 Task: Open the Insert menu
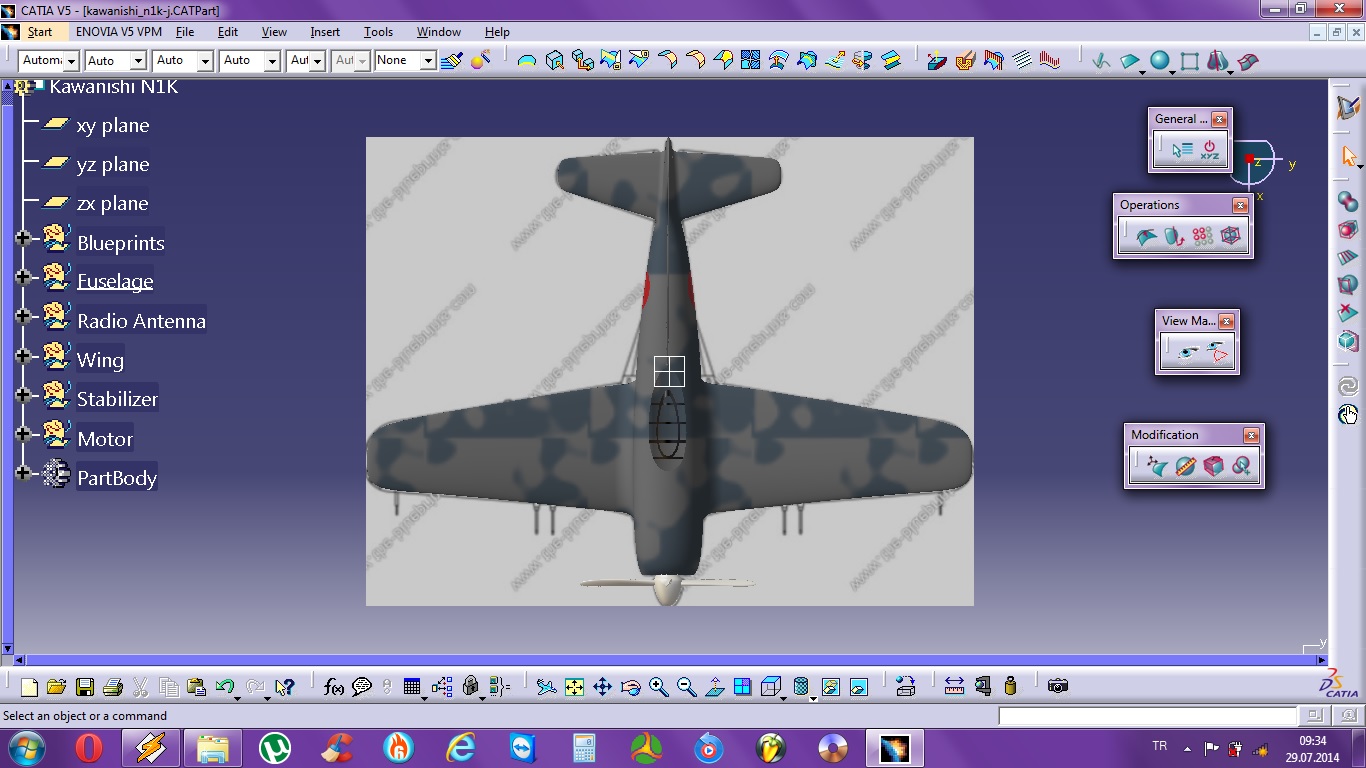[325, 32]
